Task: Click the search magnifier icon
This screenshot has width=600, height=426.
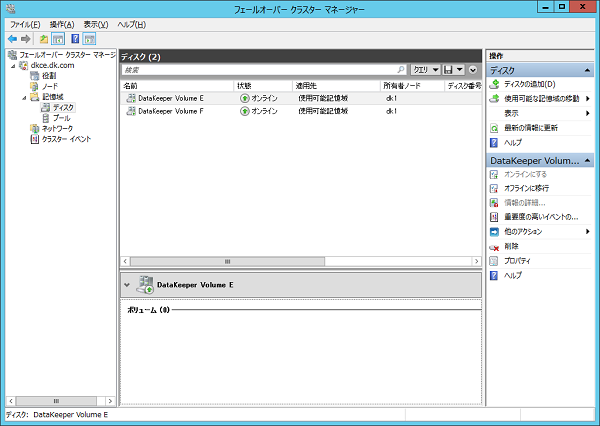Action: click(x=401, y=70)
